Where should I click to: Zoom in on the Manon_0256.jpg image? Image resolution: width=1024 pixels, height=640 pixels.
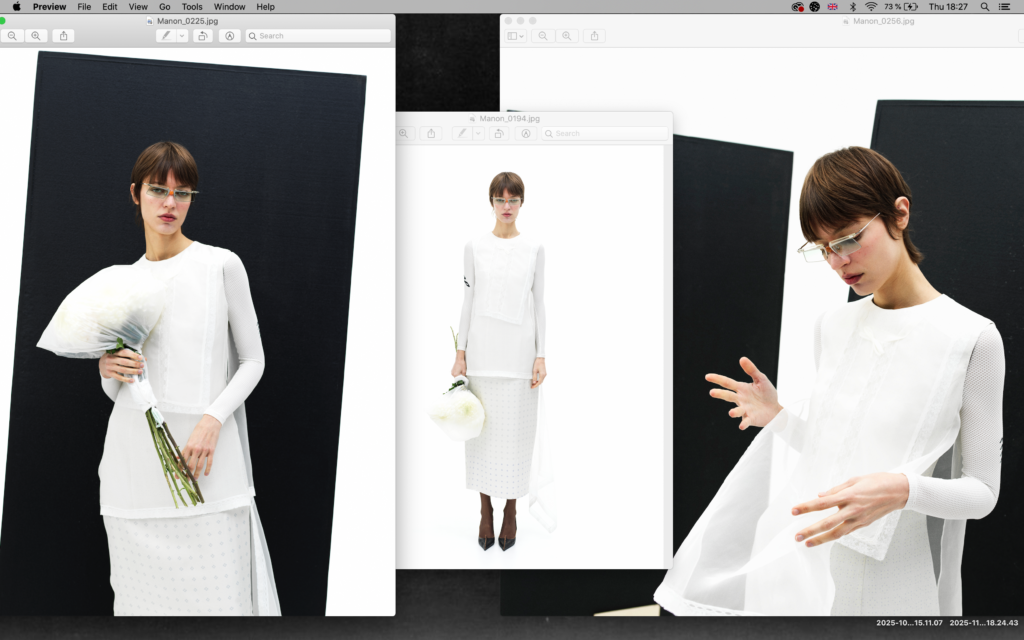pos(567,36)
